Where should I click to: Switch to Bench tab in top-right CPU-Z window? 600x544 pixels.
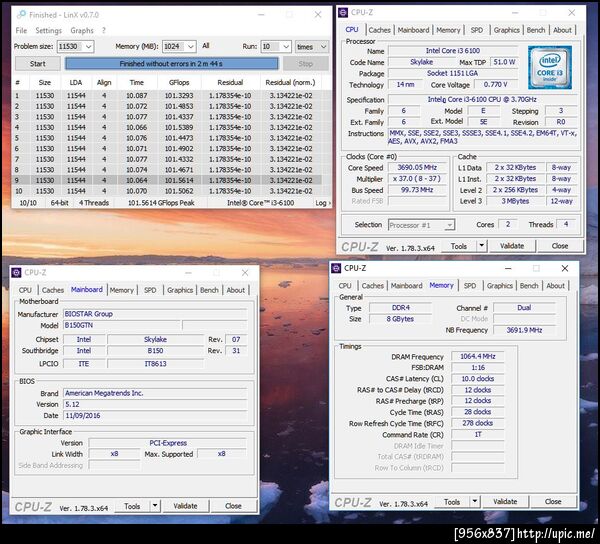(536, 30)
